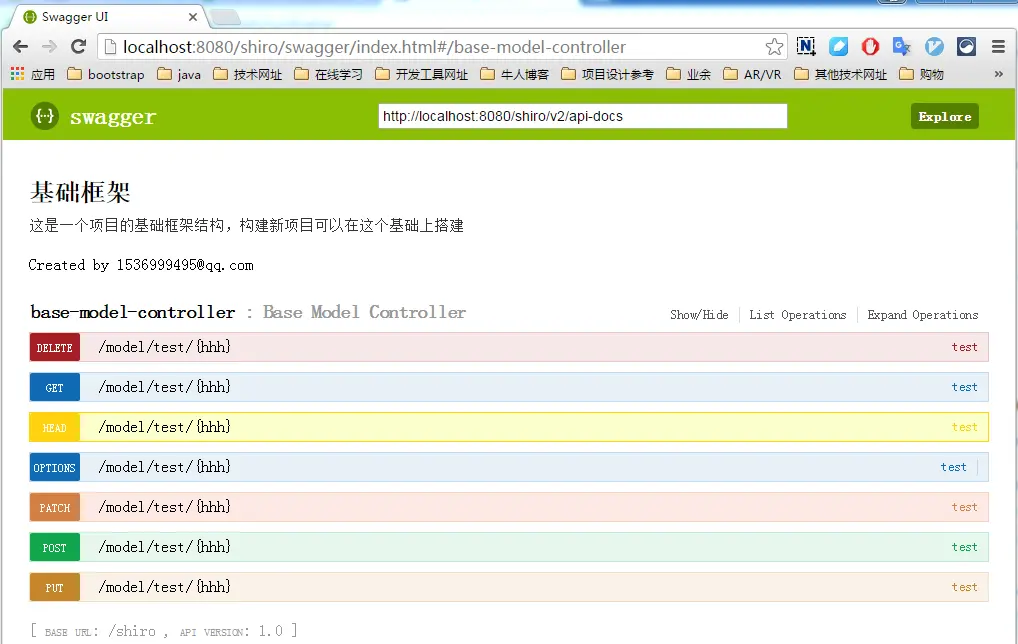This screenshot has height=644, width=1018.
Task: Click 'test' summary in PATCH row
Action: pos(964,507)
